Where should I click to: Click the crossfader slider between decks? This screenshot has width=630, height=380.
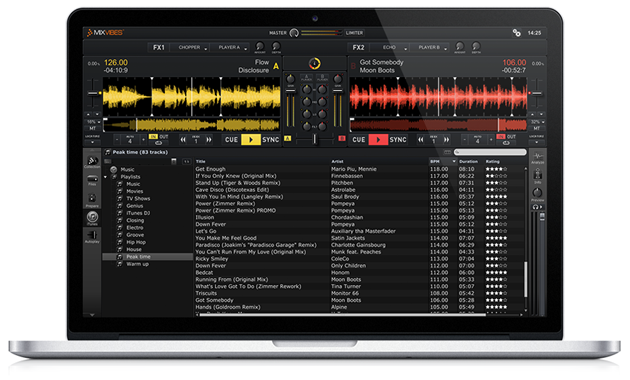(315, 139)
